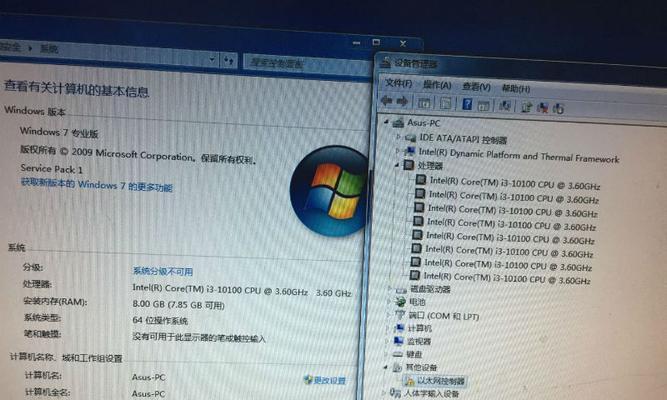Click the Asus-PC value next to 计算机名
The height and width of the screenshot is (400, 667).
click(148, 377)
